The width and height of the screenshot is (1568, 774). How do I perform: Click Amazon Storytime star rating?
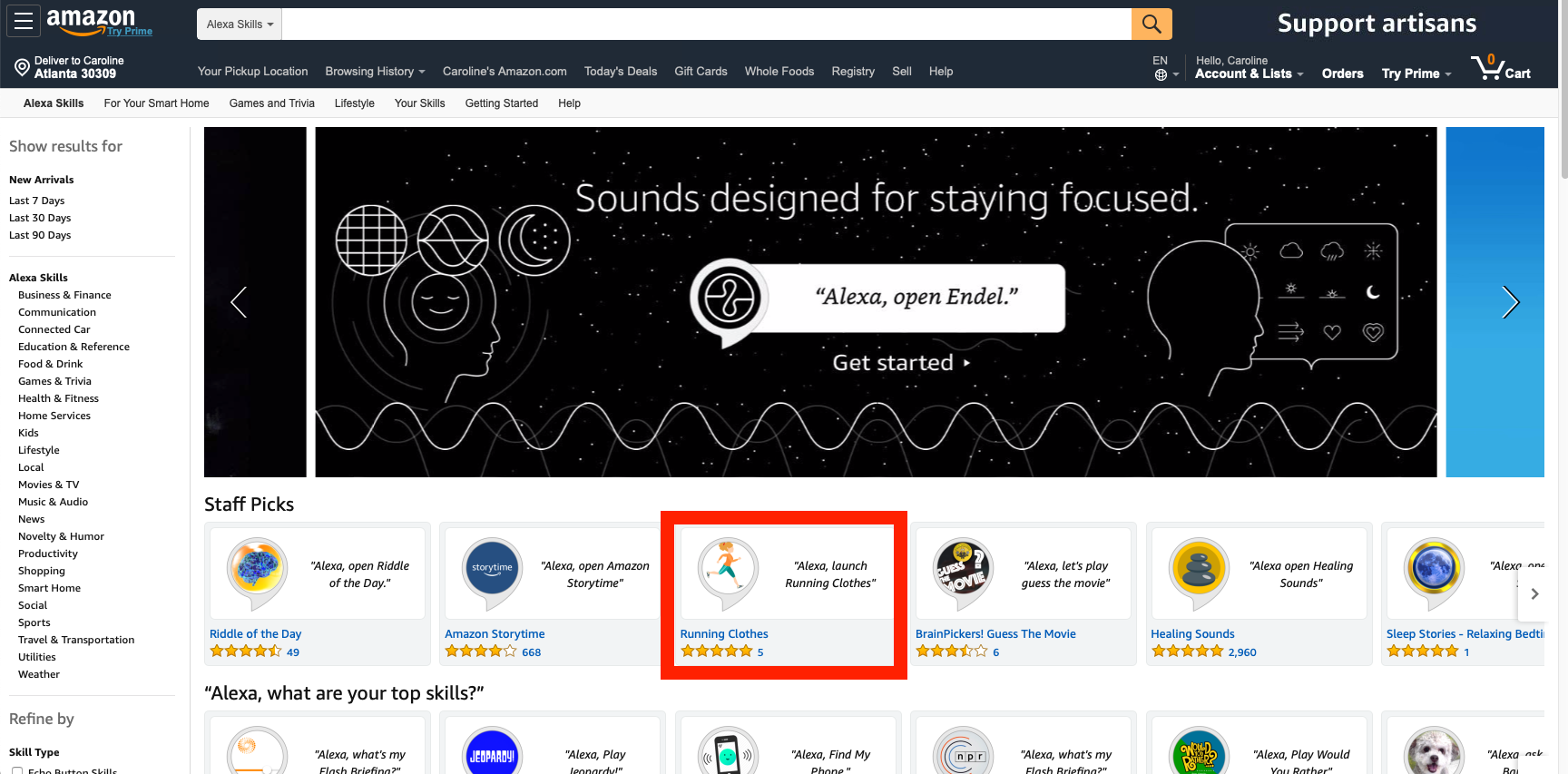481,652
